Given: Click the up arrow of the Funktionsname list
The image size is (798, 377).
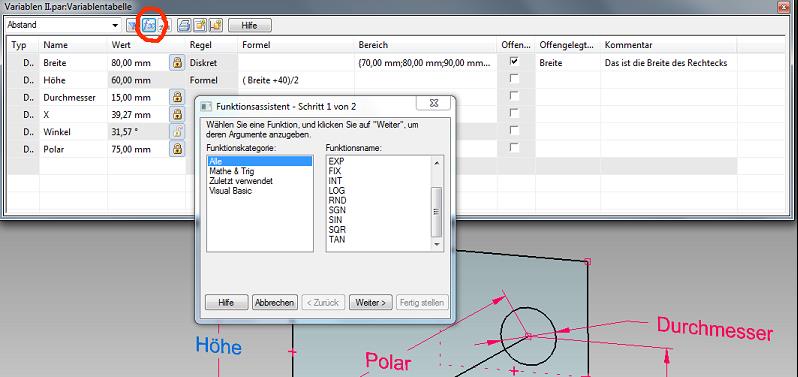Looking at the screenshot, I should 436,162.
